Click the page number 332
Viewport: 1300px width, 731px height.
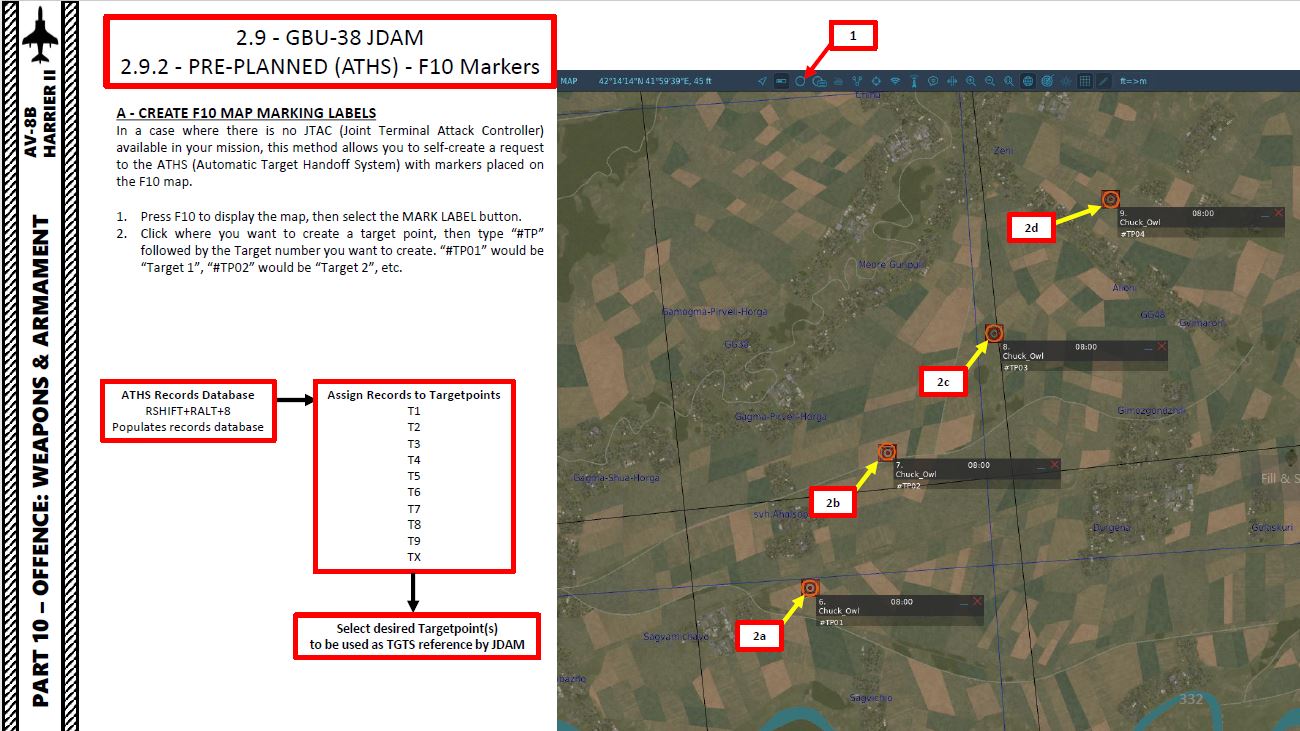1191,699
